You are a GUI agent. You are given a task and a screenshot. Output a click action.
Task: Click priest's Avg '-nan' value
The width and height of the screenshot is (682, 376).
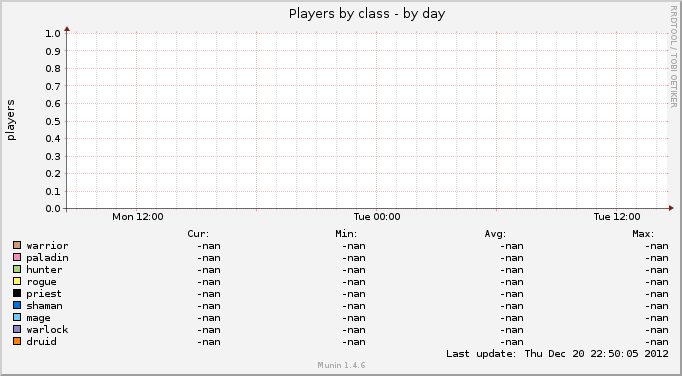coord(512,294)
